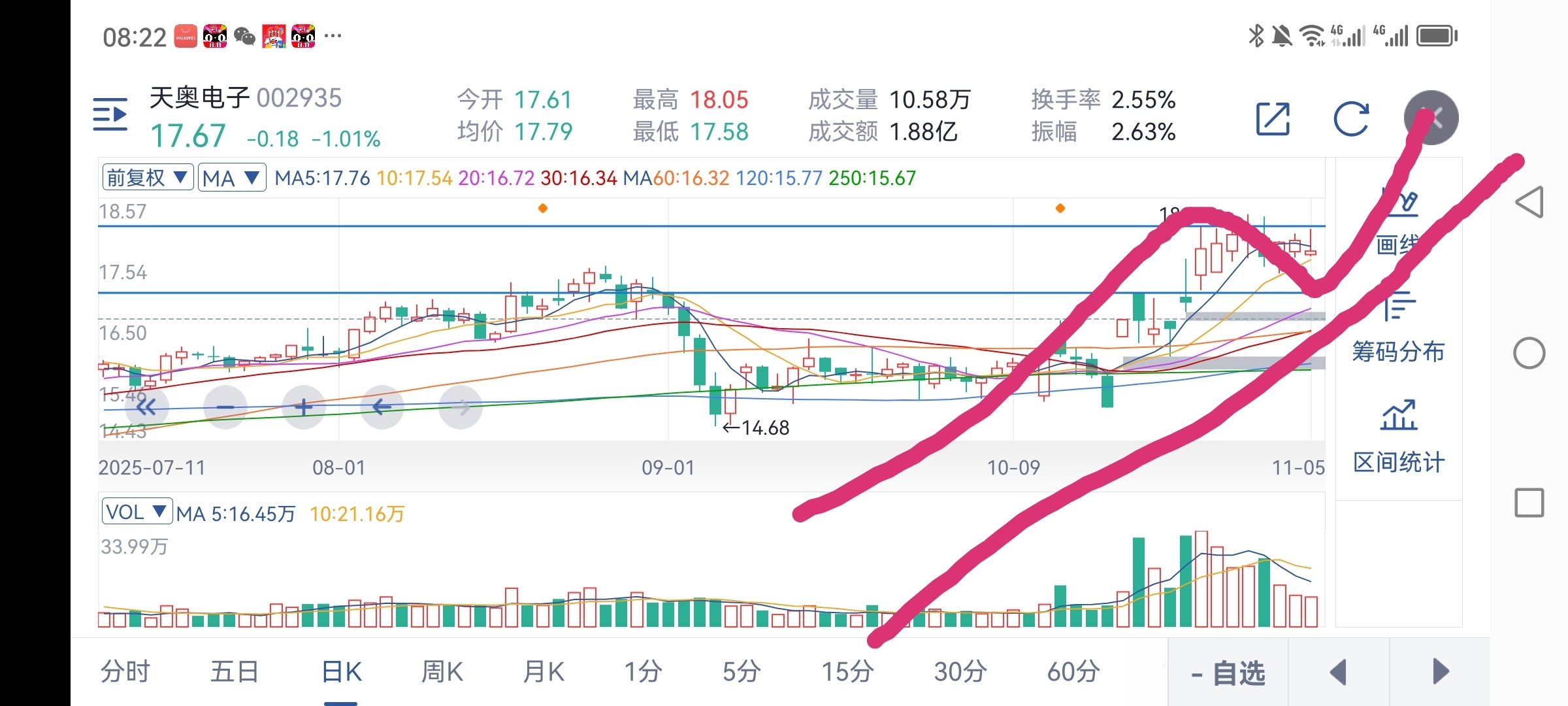Switch to the 分时 tab

pos(125,671)
